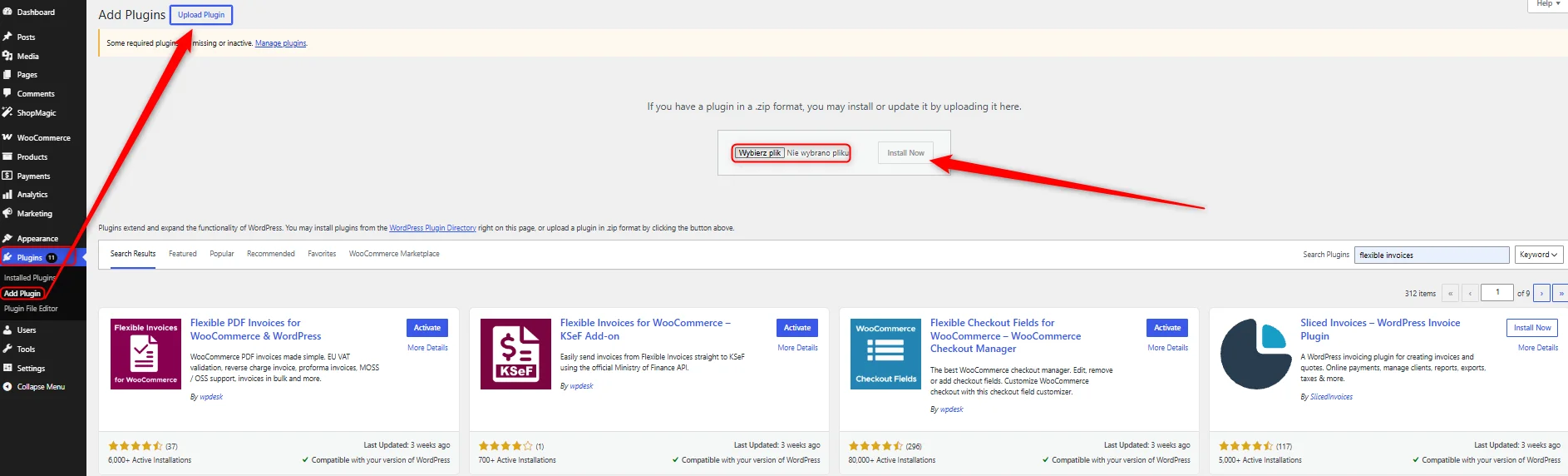Screen dimensions: 1568x476
Task: Open WordPress Plugin Directory link
Action: pos(432,228)
